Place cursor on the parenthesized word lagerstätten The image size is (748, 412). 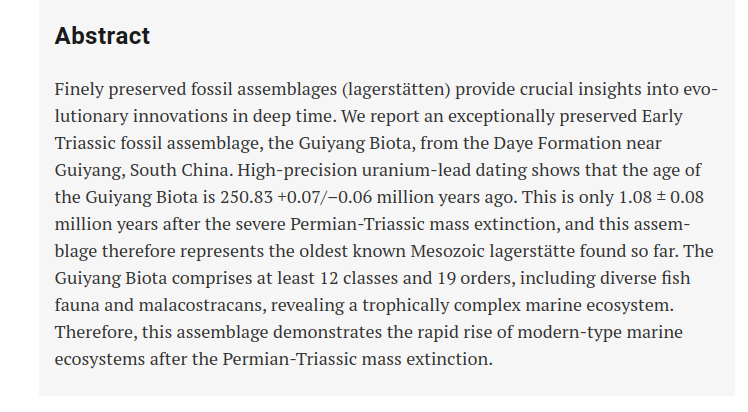click(x=396, y=90)
